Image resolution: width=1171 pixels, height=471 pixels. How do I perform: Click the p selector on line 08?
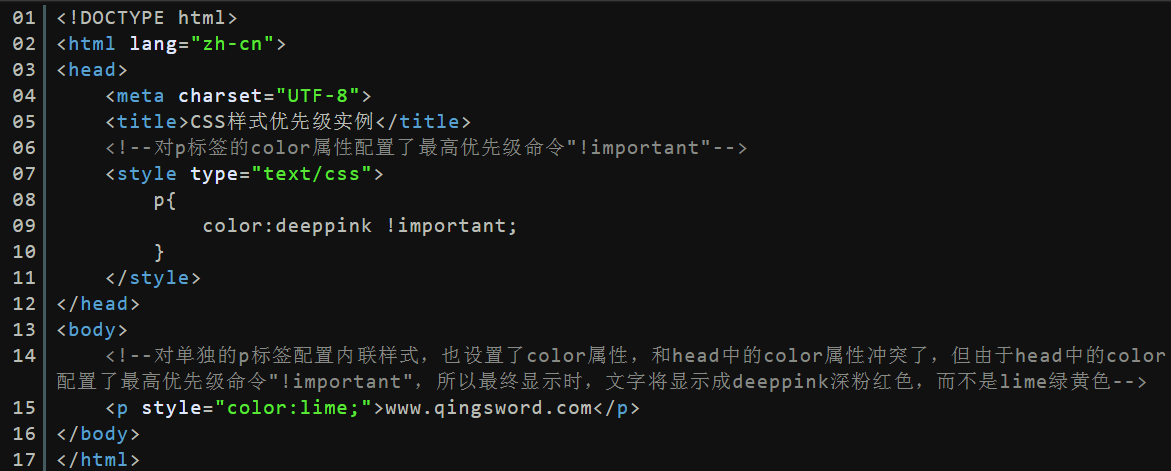click(159, 201)
